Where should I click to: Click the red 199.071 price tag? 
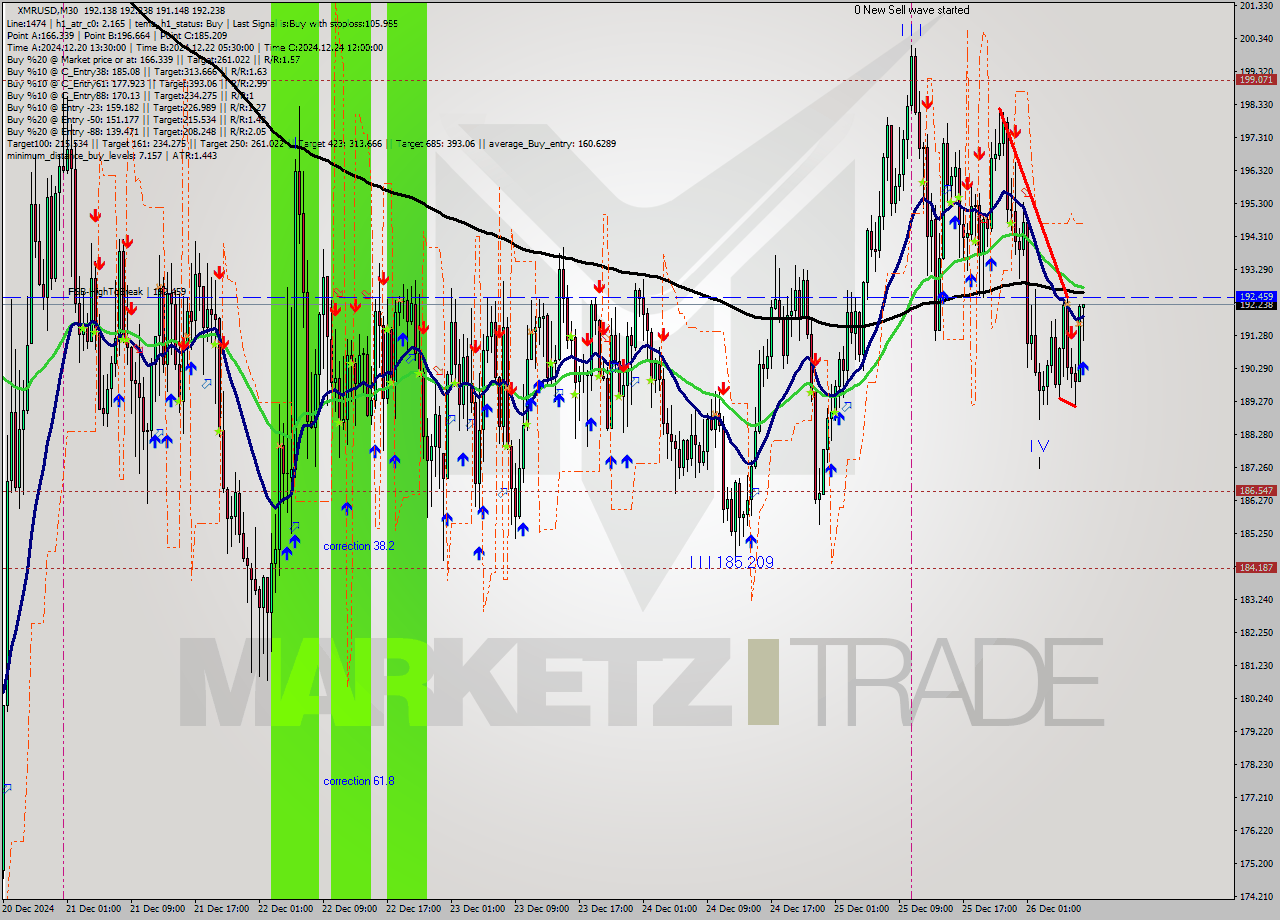(1256, 79)
